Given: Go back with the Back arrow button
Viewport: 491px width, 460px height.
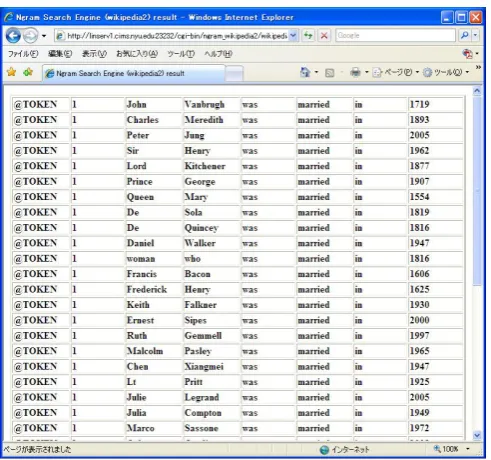Looking at the screenshot, I should (x=13, y=36).
